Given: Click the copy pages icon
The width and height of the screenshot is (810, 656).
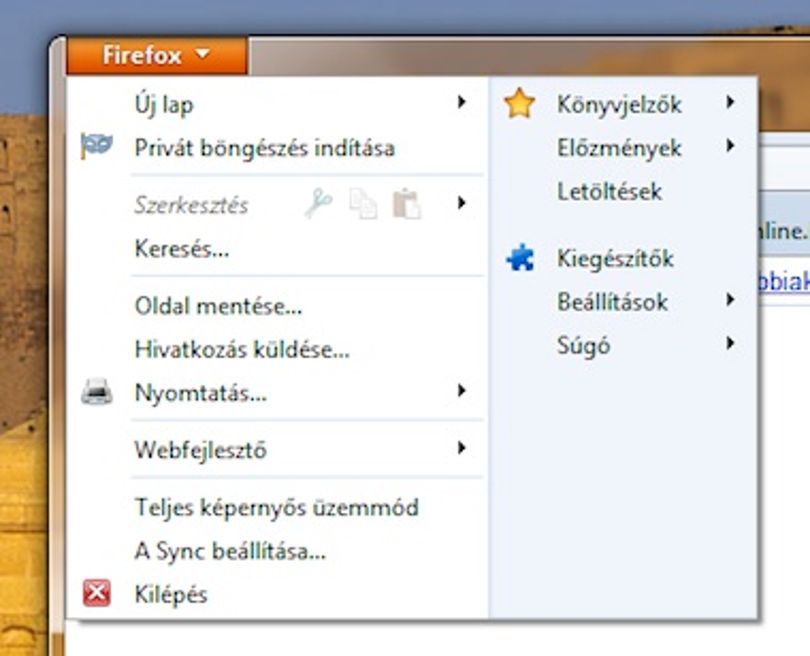Looking at the screenshot, I should [x=363, y=204].
